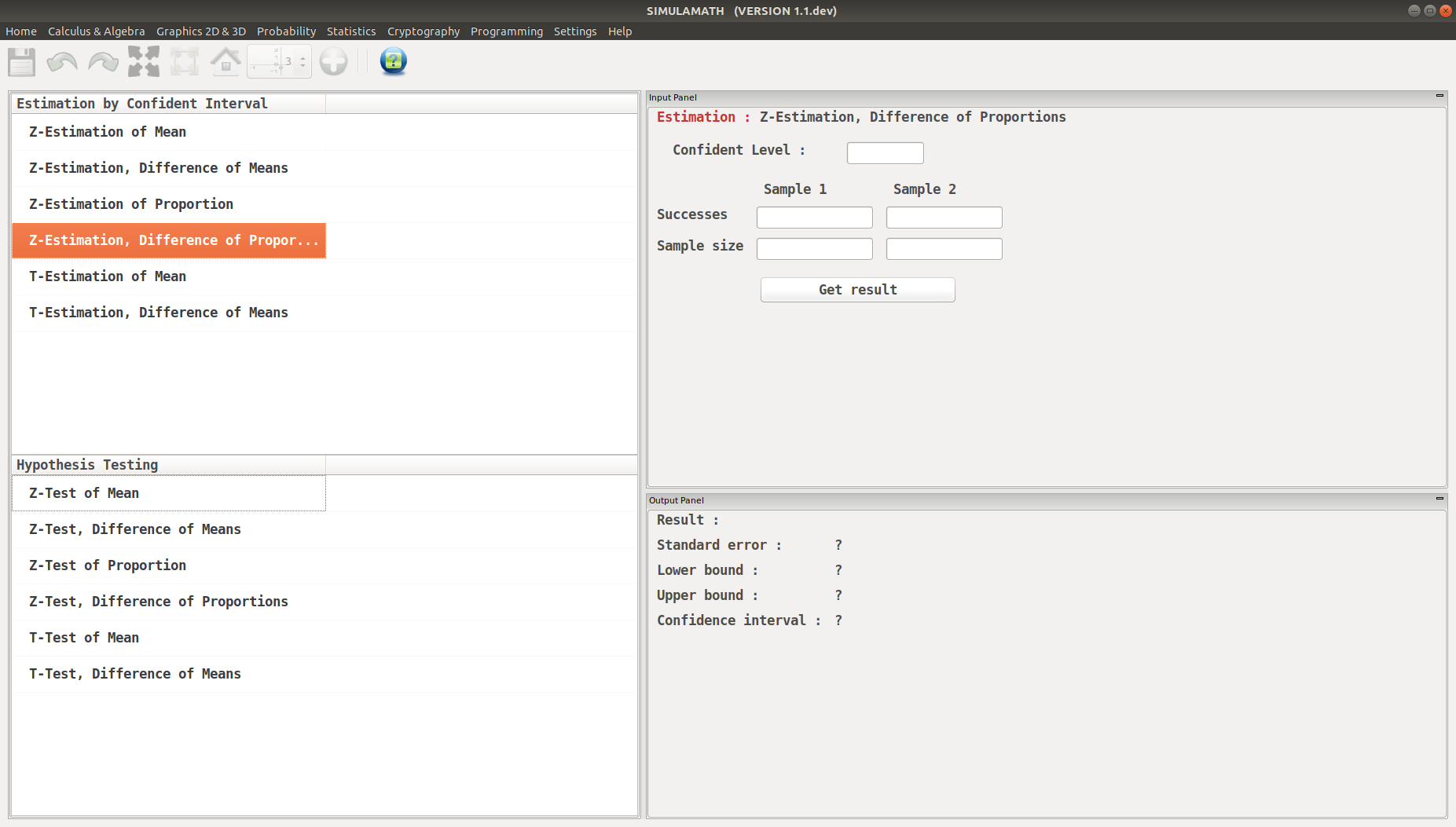Click the fullscreen arrows icon
This screenshot has width=1456, height=827.
tap(144, 61)
